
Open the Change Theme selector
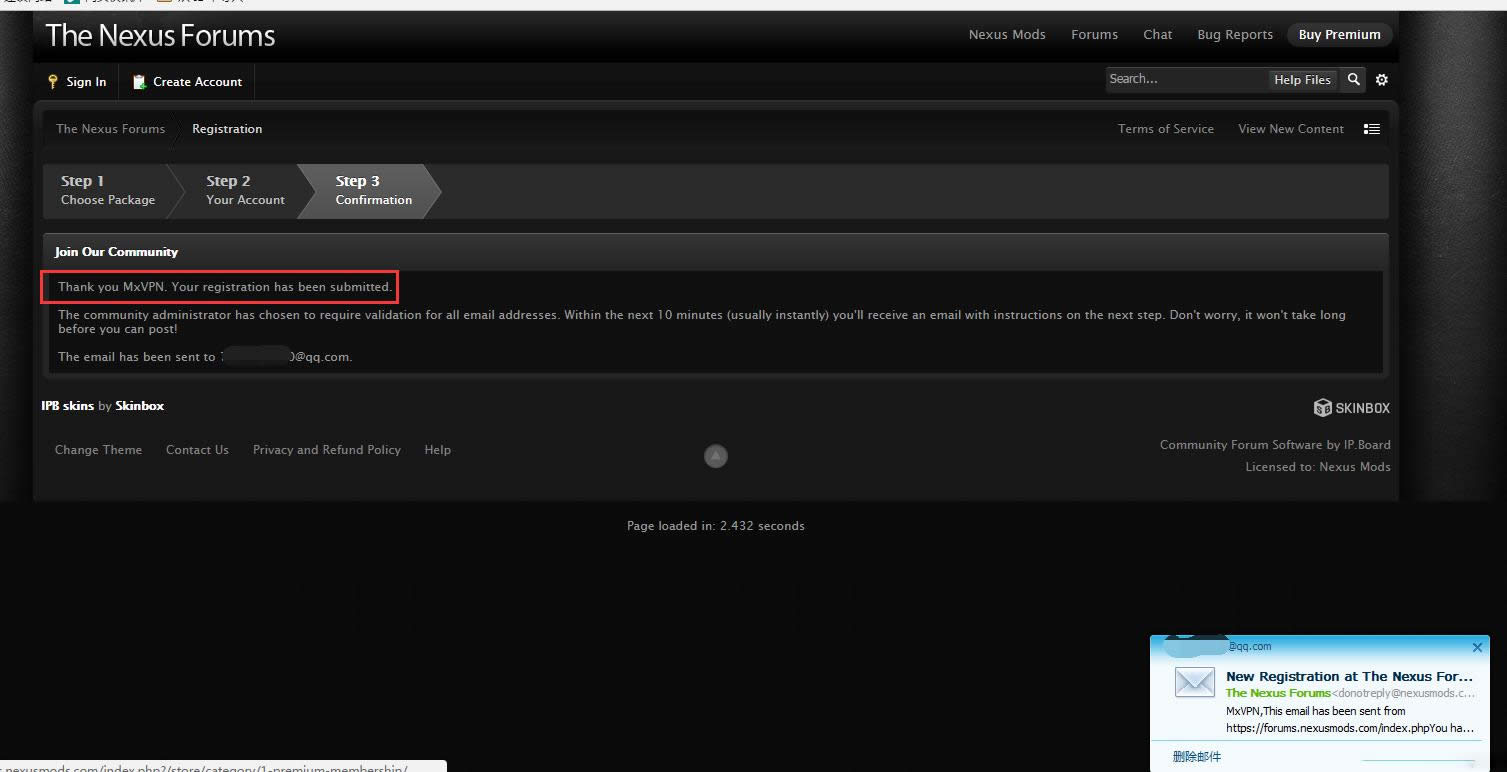pyautogui.click(x=98, y=450)
